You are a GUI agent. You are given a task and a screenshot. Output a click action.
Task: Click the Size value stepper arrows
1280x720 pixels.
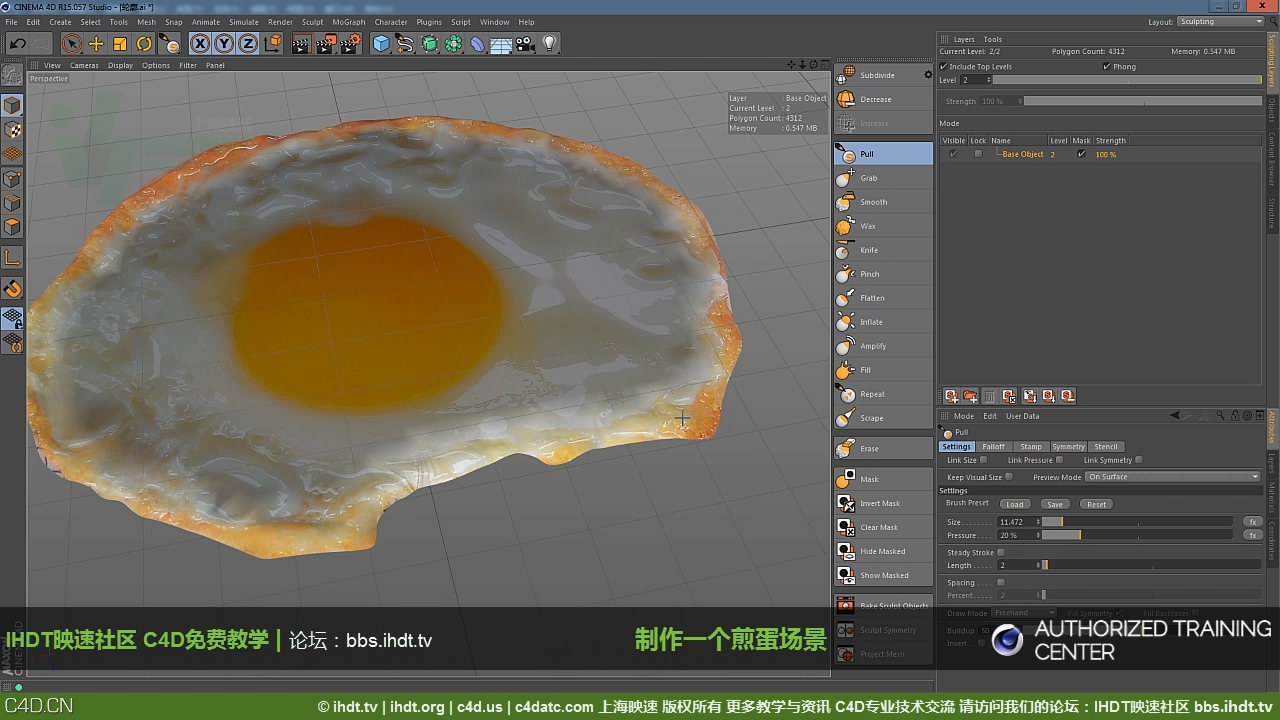(x=1038, y=522)
